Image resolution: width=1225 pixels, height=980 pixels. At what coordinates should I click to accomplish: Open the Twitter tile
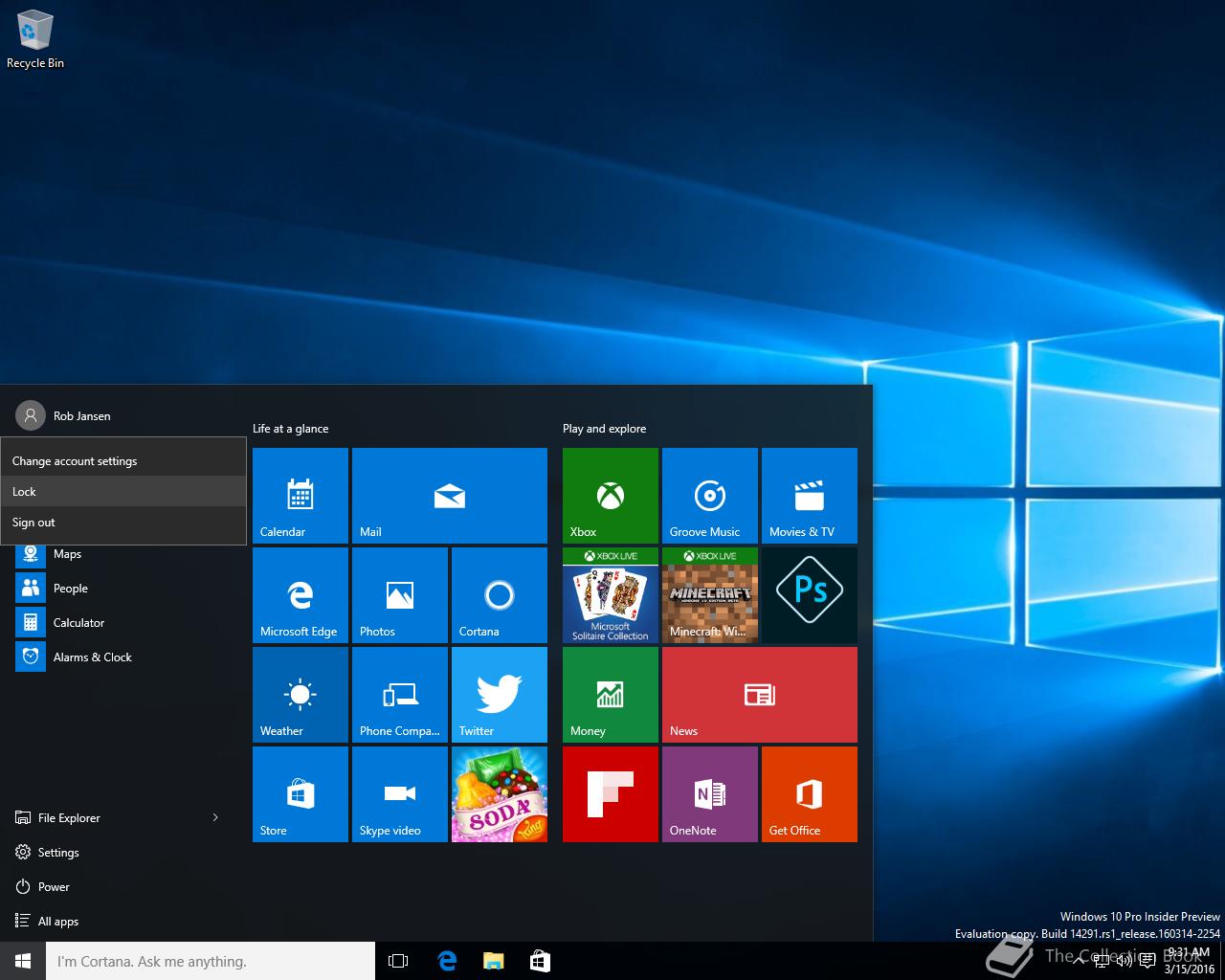[x=500, y=695]
